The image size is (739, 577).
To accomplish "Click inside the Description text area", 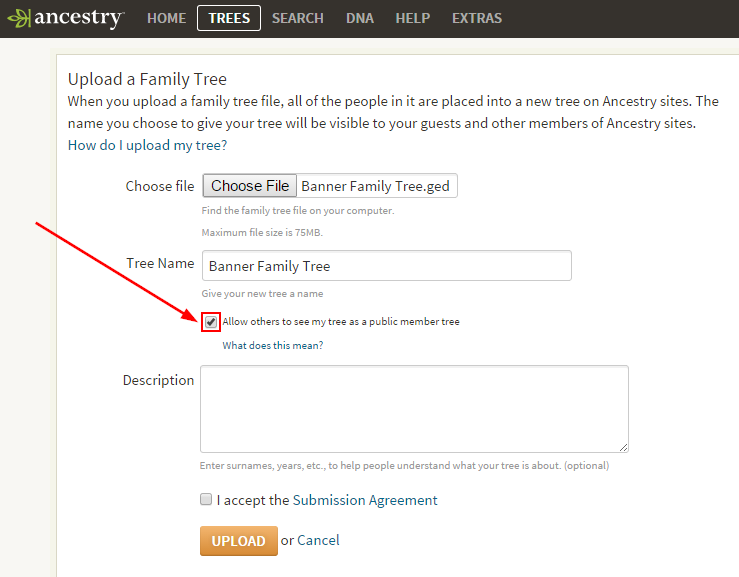I will click(414, 409).
